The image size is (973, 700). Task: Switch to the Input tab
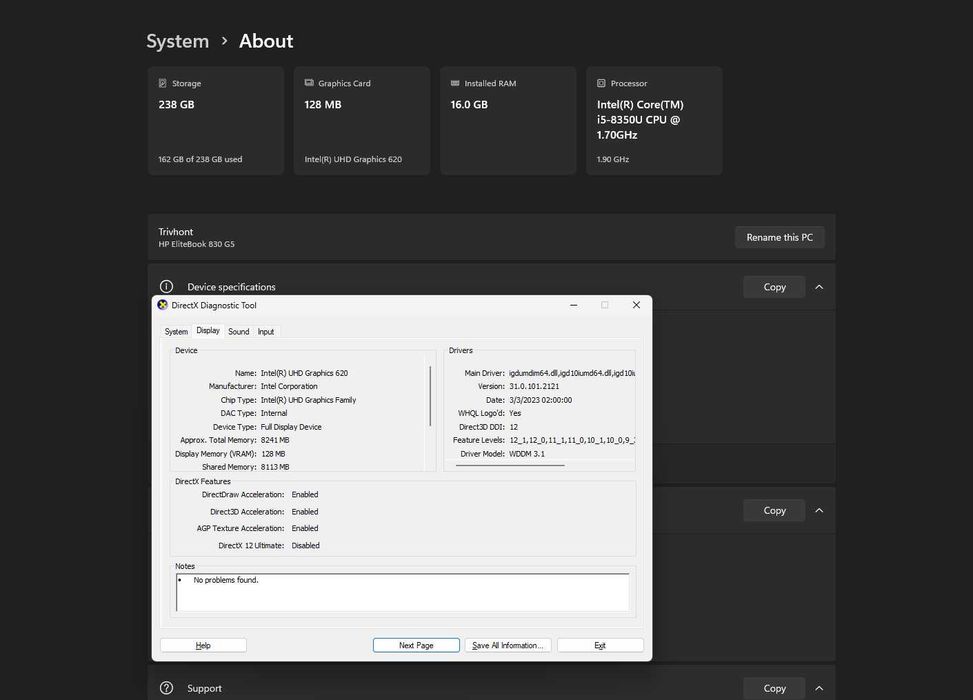pos(266,332)
